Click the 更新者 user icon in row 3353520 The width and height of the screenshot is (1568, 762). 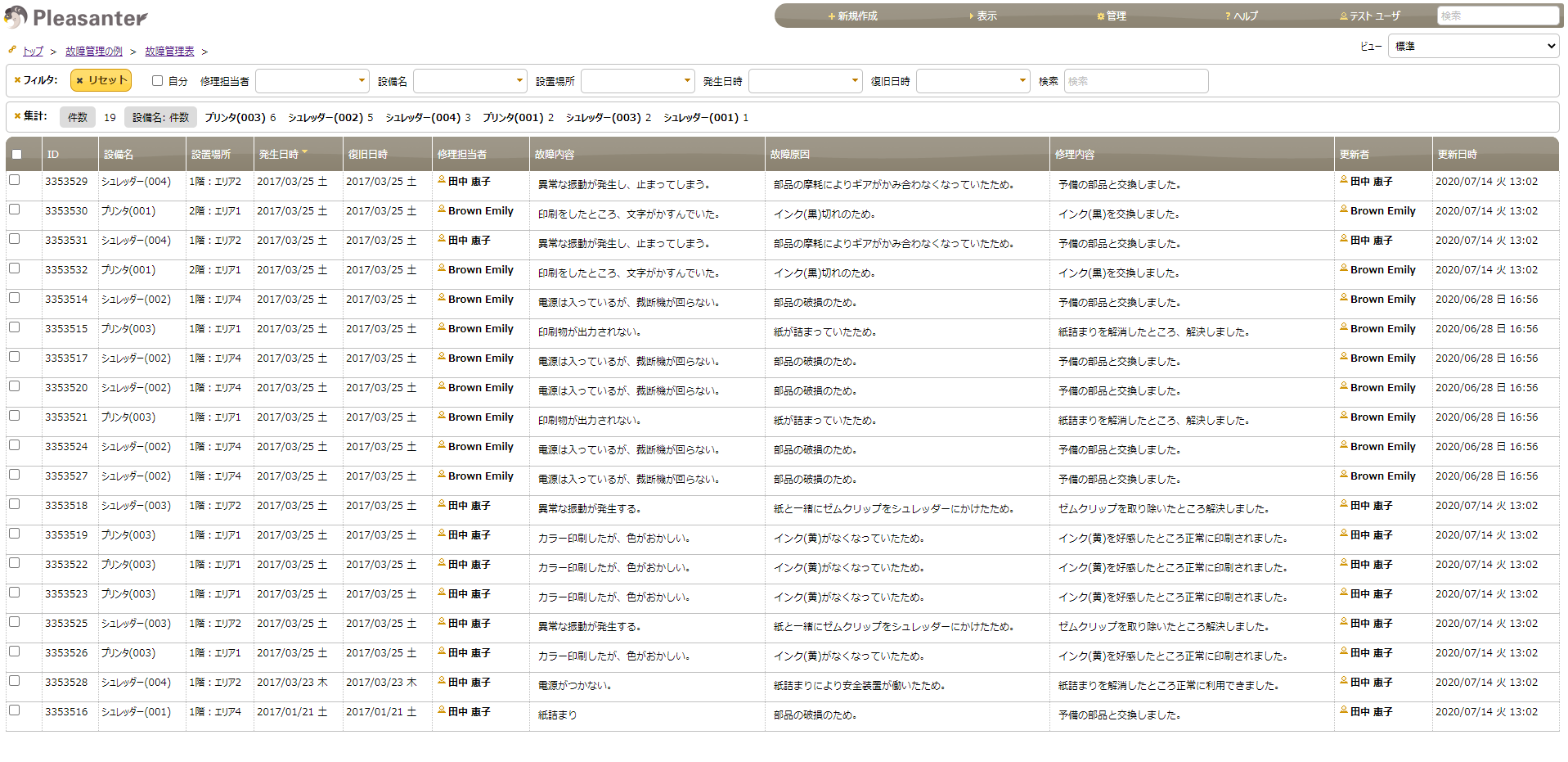pos(1344,386)
